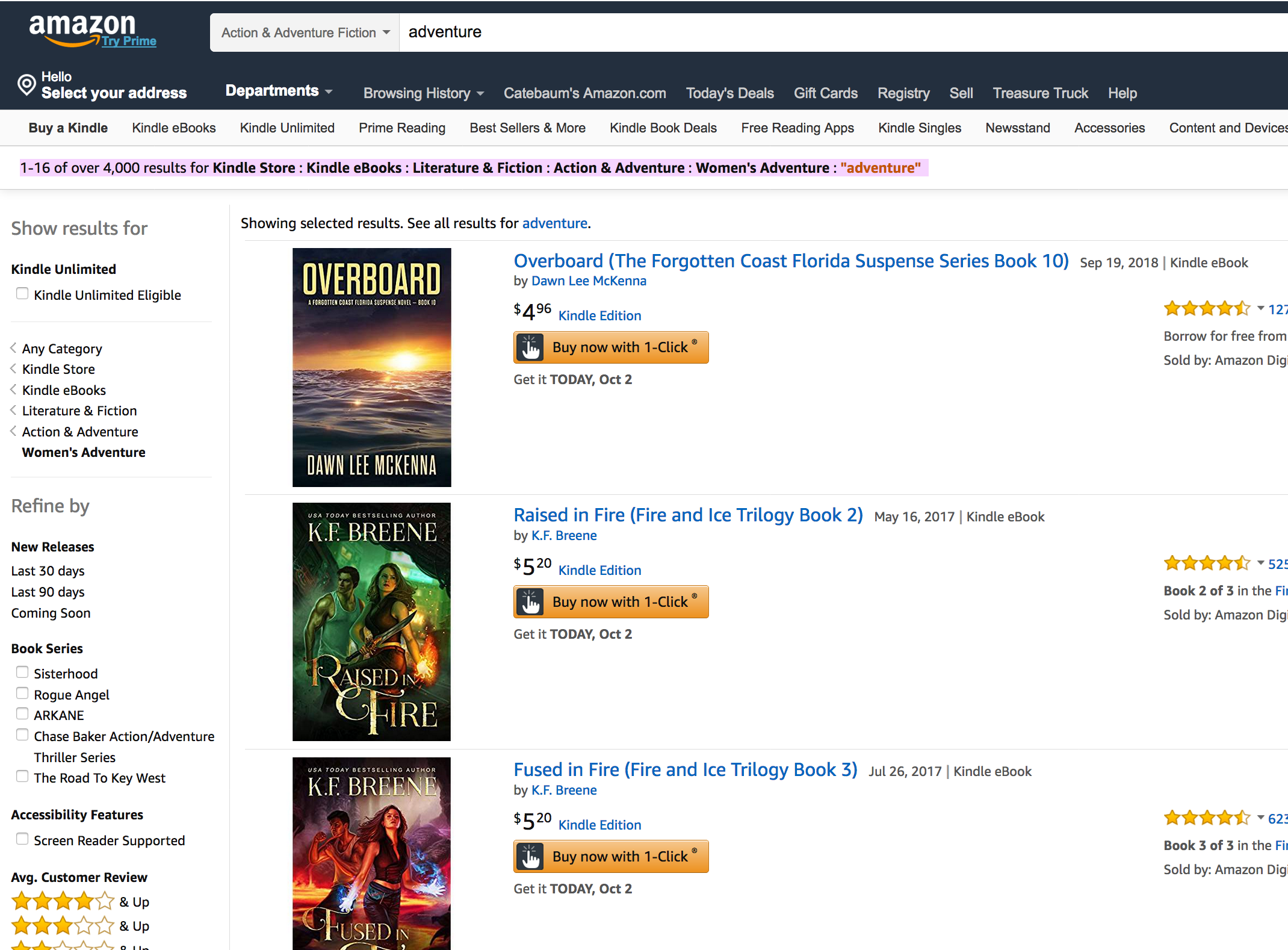Check Chase Baker Action/Adventure Thriller Series

click(x=22, y=734)
